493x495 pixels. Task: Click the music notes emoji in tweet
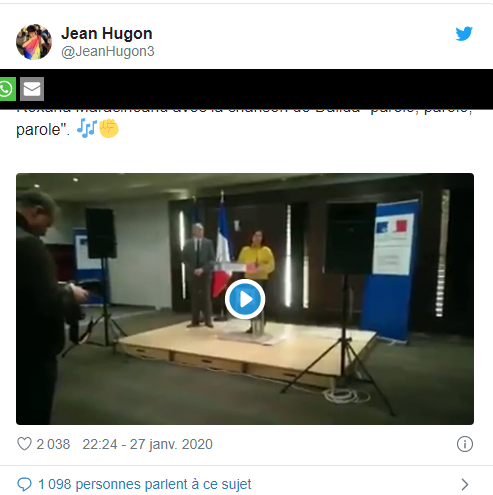pyautogui.click(x=87, y=129)
